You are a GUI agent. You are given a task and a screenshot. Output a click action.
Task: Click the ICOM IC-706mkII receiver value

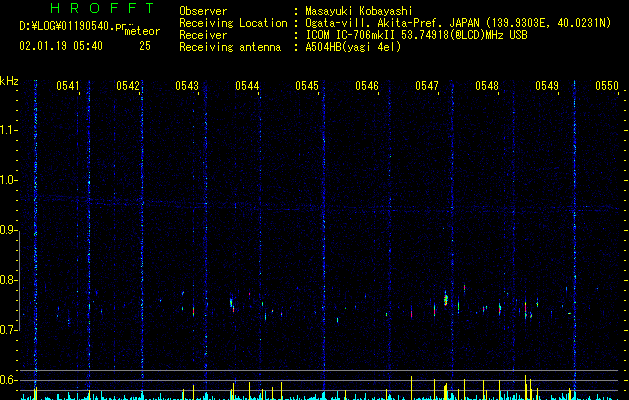(416, 35)
